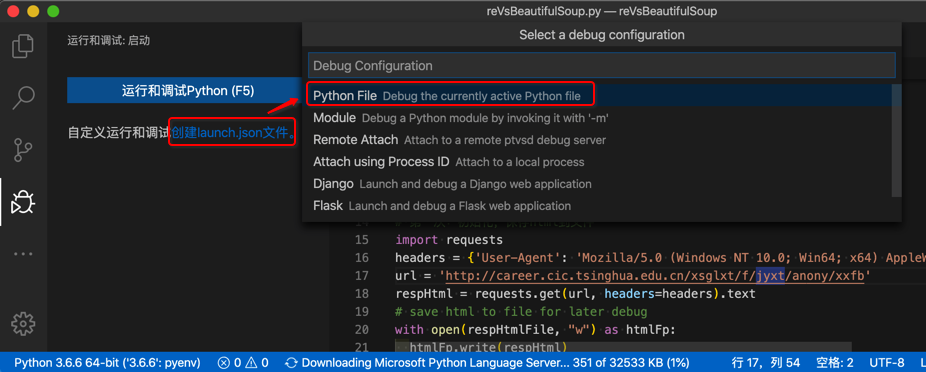926x372 pixels.
Task: Open the Run and Debug bug icon
Action: pos(23,203)
